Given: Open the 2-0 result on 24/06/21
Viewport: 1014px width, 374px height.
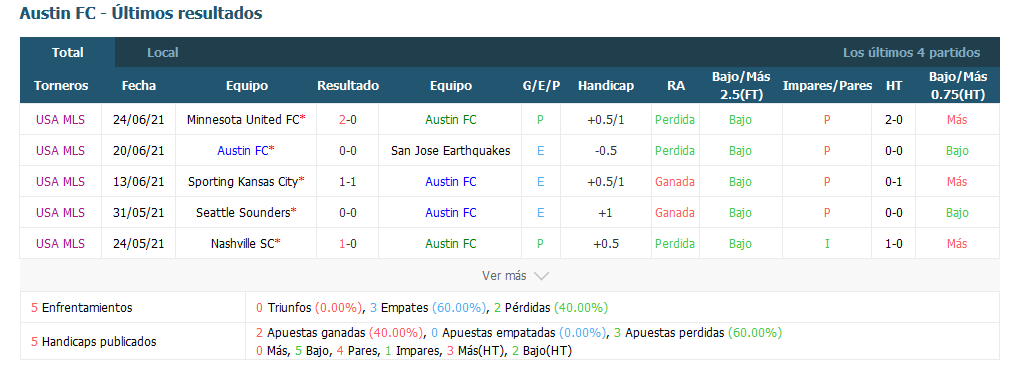Looking at the screenshot, I should coord(348,120).
